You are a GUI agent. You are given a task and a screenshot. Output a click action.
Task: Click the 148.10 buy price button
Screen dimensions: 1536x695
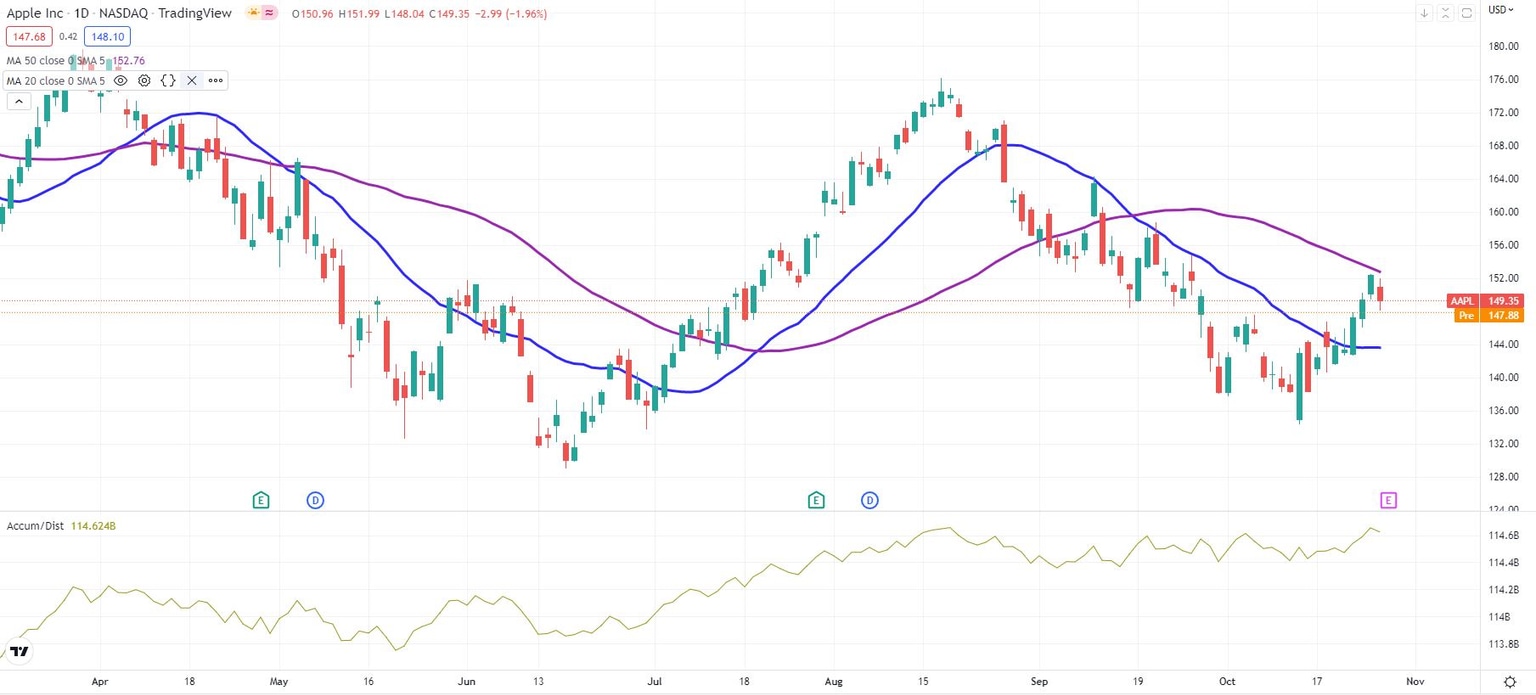pyautogui.click(x=107, y=36)
